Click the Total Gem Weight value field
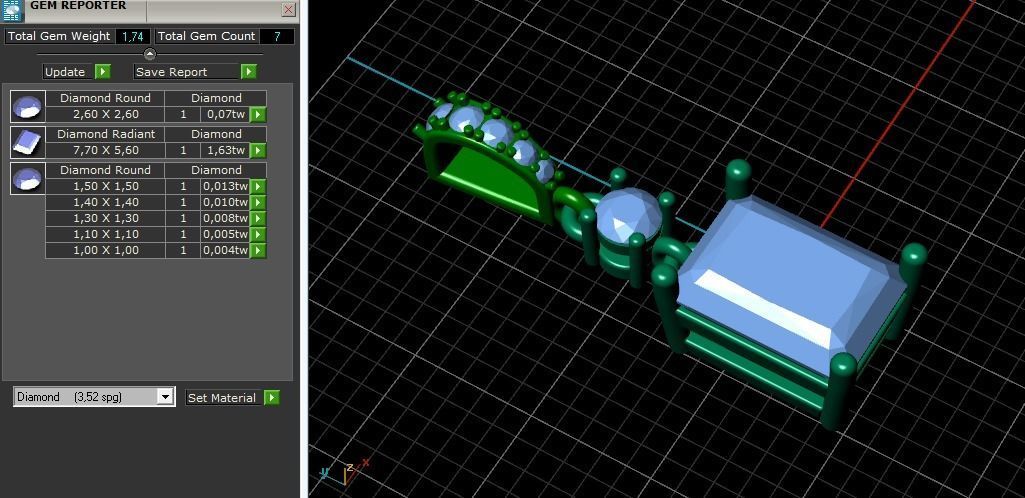 (133, 37)
